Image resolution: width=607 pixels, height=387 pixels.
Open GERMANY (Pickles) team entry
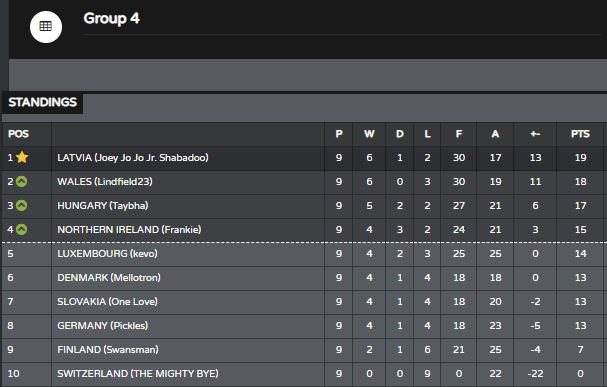[103, 325]
